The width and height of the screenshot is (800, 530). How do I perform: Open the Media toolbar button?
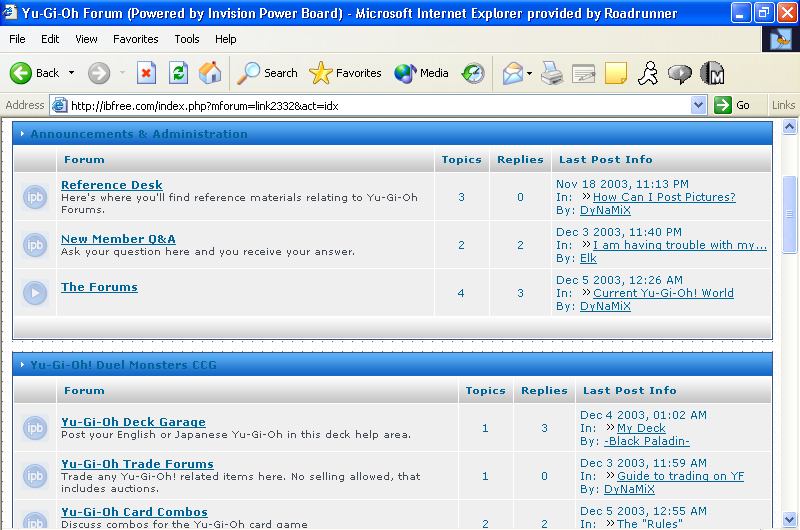(421, 73)
